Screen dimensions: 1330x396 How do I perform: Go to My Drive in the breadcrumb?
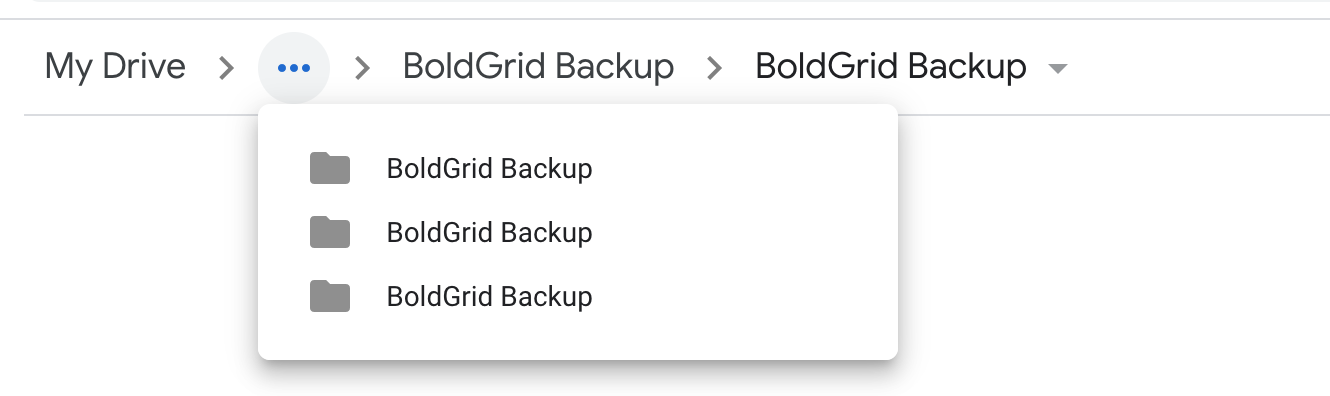tap(115, 67)
